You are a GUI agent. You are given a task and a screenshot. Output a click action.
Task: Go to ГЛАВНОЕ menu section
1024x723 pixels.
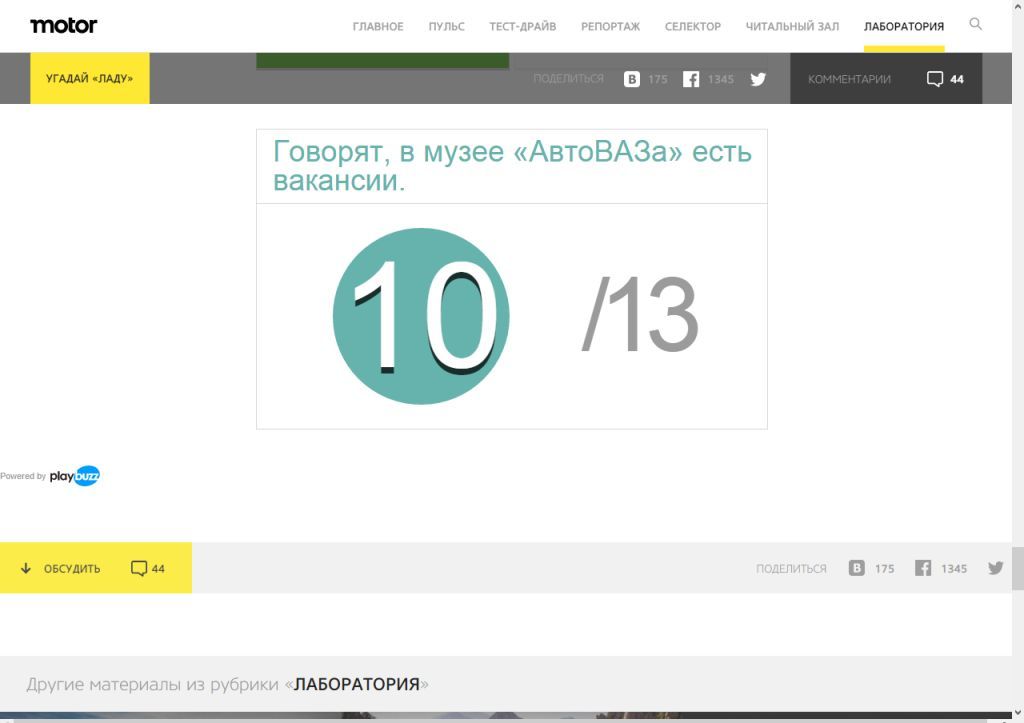(x=378, y=26)
